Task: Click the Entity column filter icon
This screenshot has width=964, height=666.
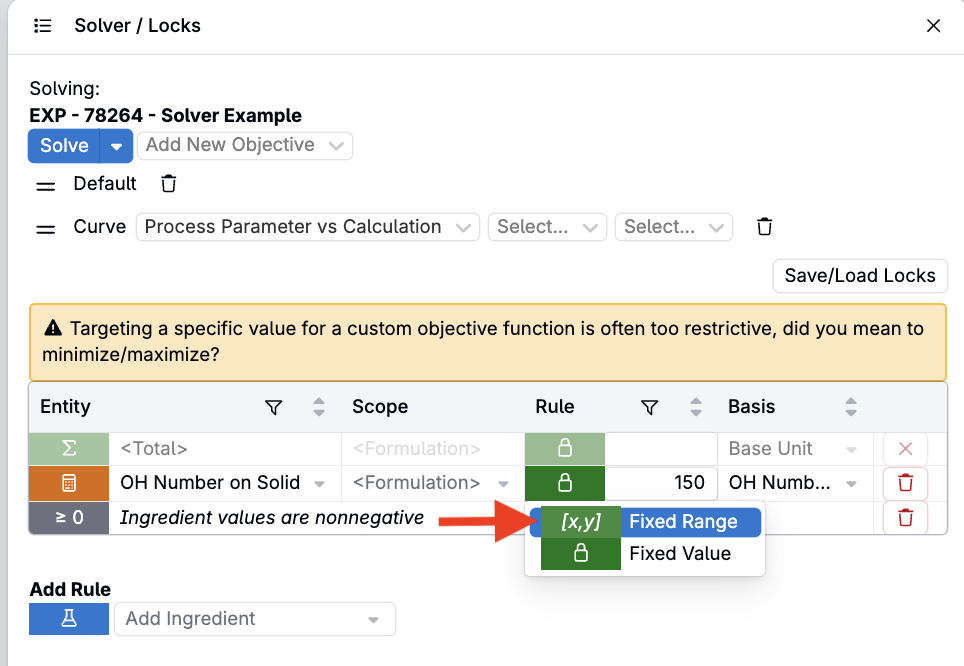Action: (x=274, y=407)
